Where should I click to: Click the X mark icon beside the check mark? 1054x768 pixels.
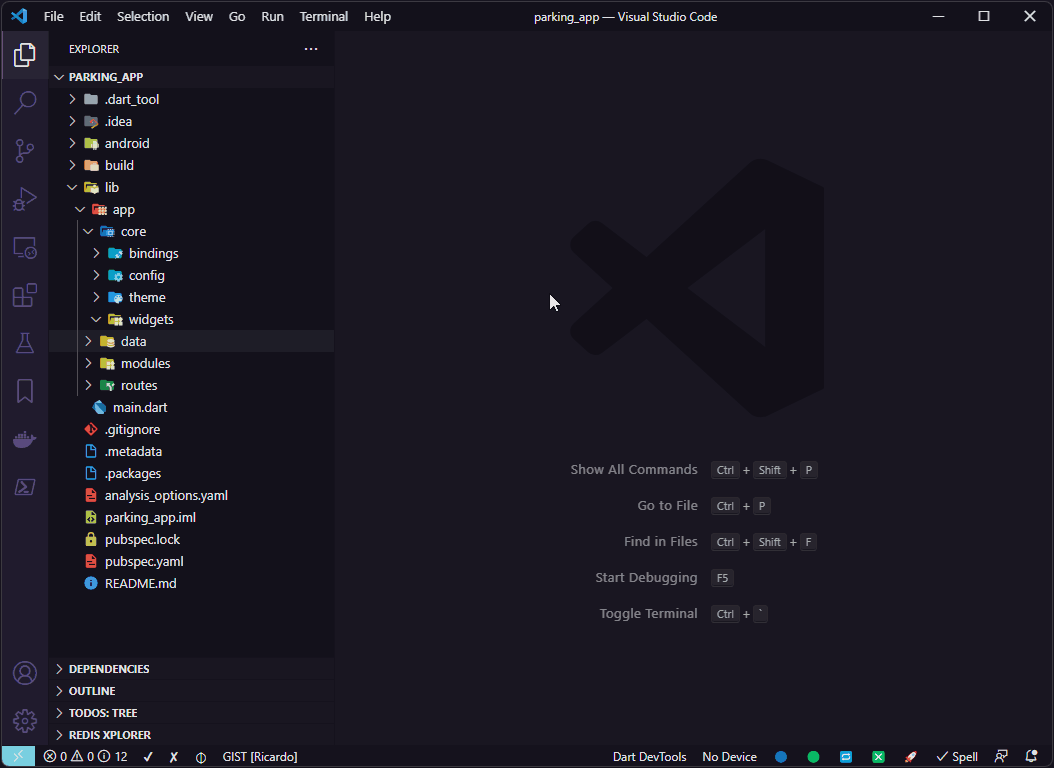coord(174,757)
